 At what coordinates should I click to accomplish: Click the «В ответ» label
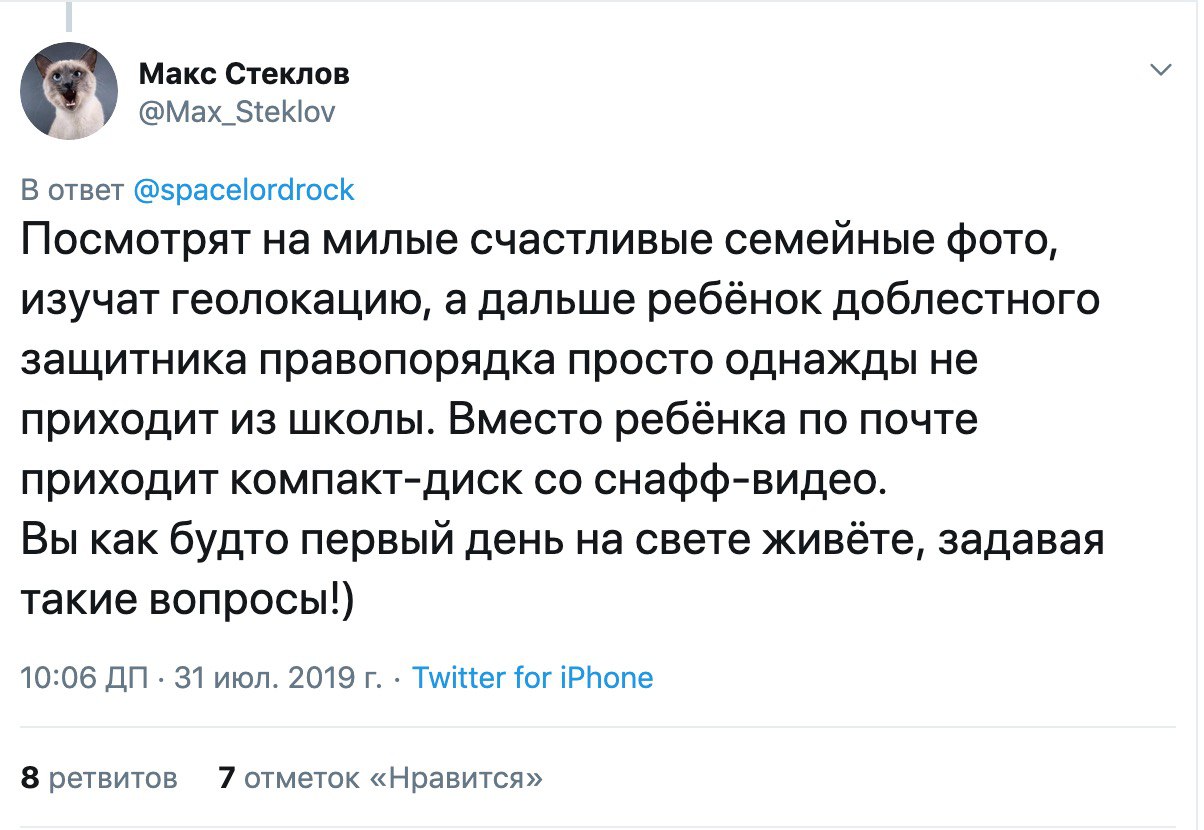coord(72,189)
